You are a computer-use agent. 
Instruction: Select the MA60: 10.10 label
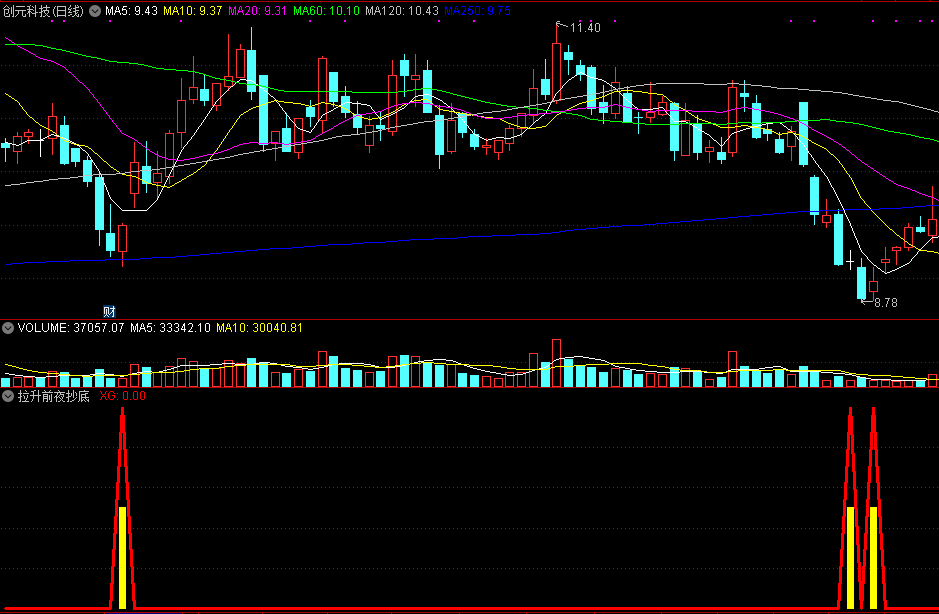(326, 11)
